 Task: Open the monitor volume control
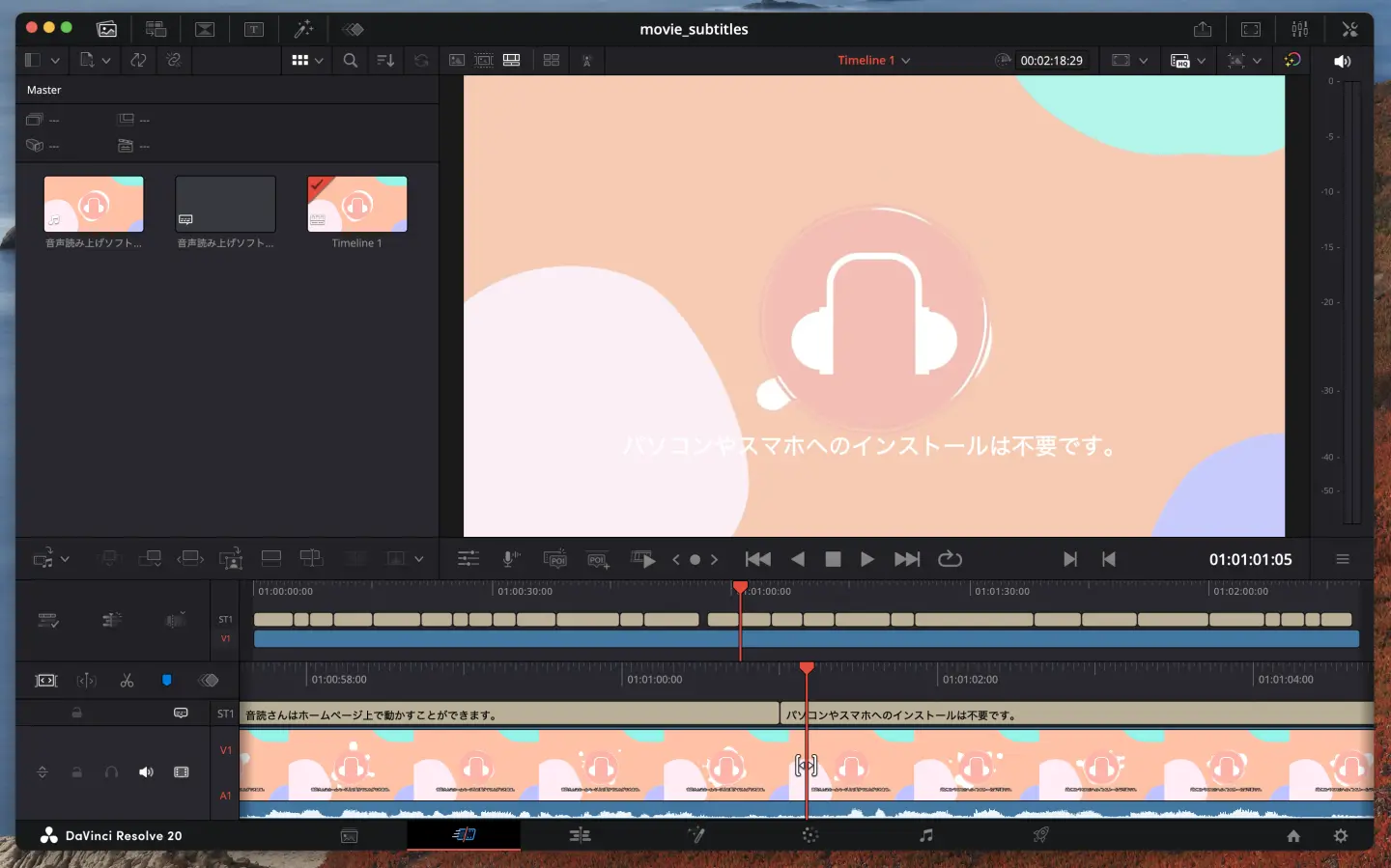coord(1342,60)
